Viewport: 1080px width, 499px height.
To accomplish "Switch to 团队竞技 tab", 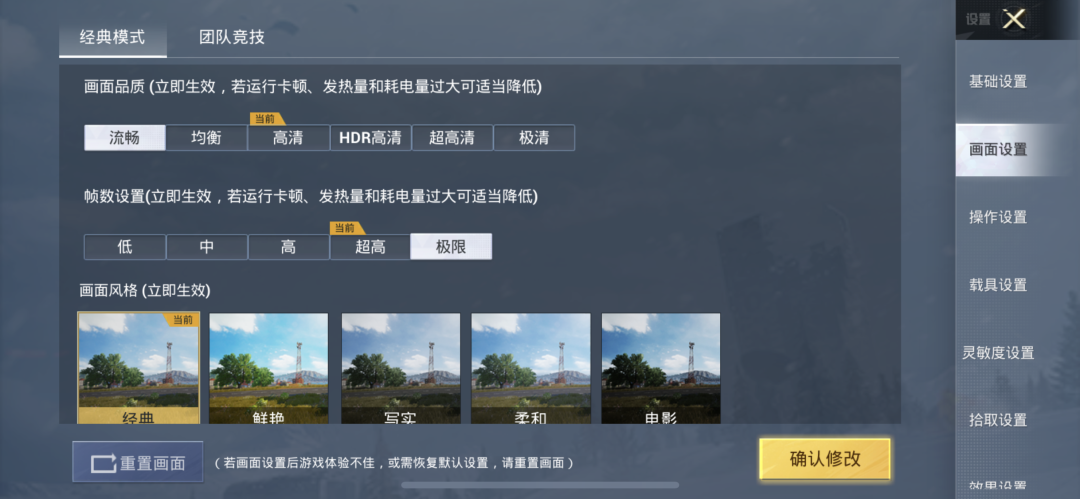I will (232, 37).
